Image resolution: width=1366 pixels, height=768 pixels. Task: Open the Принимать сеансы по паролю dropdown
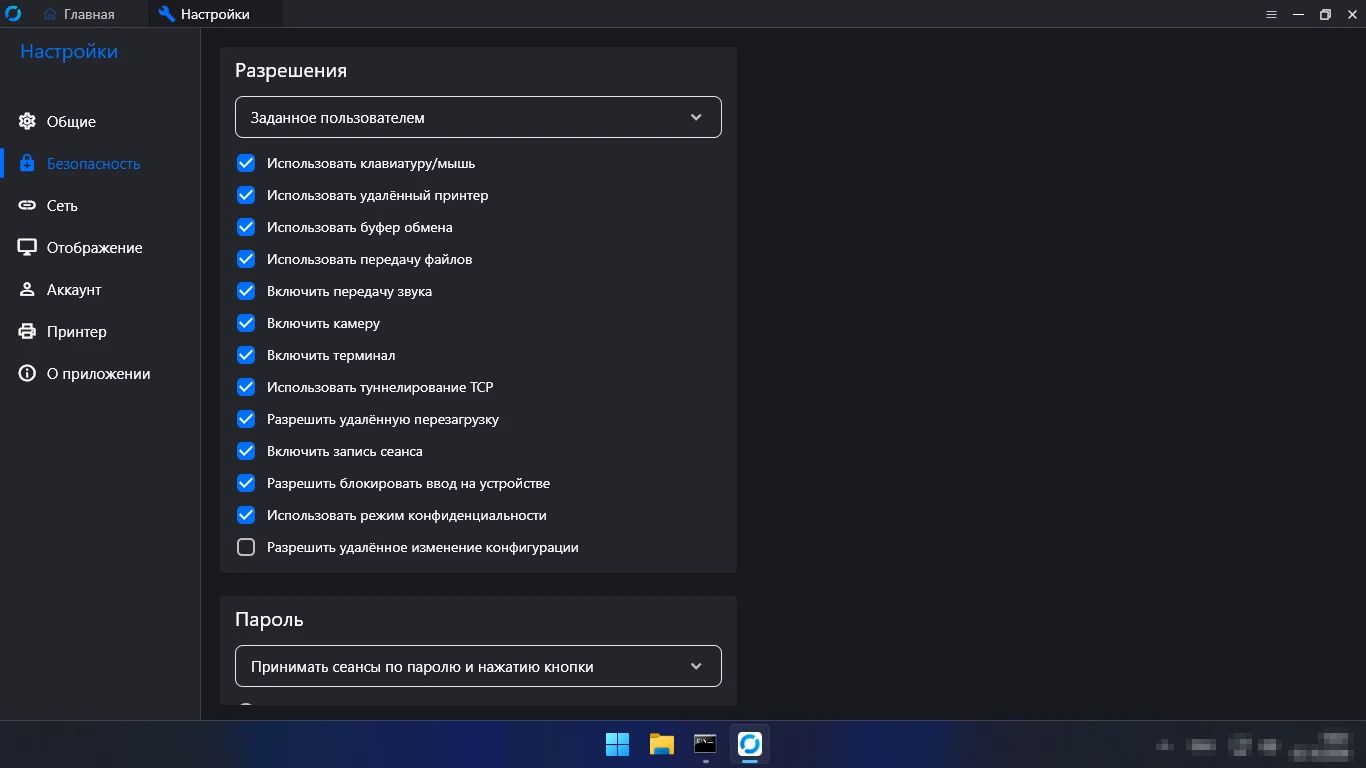coord(478,666)
